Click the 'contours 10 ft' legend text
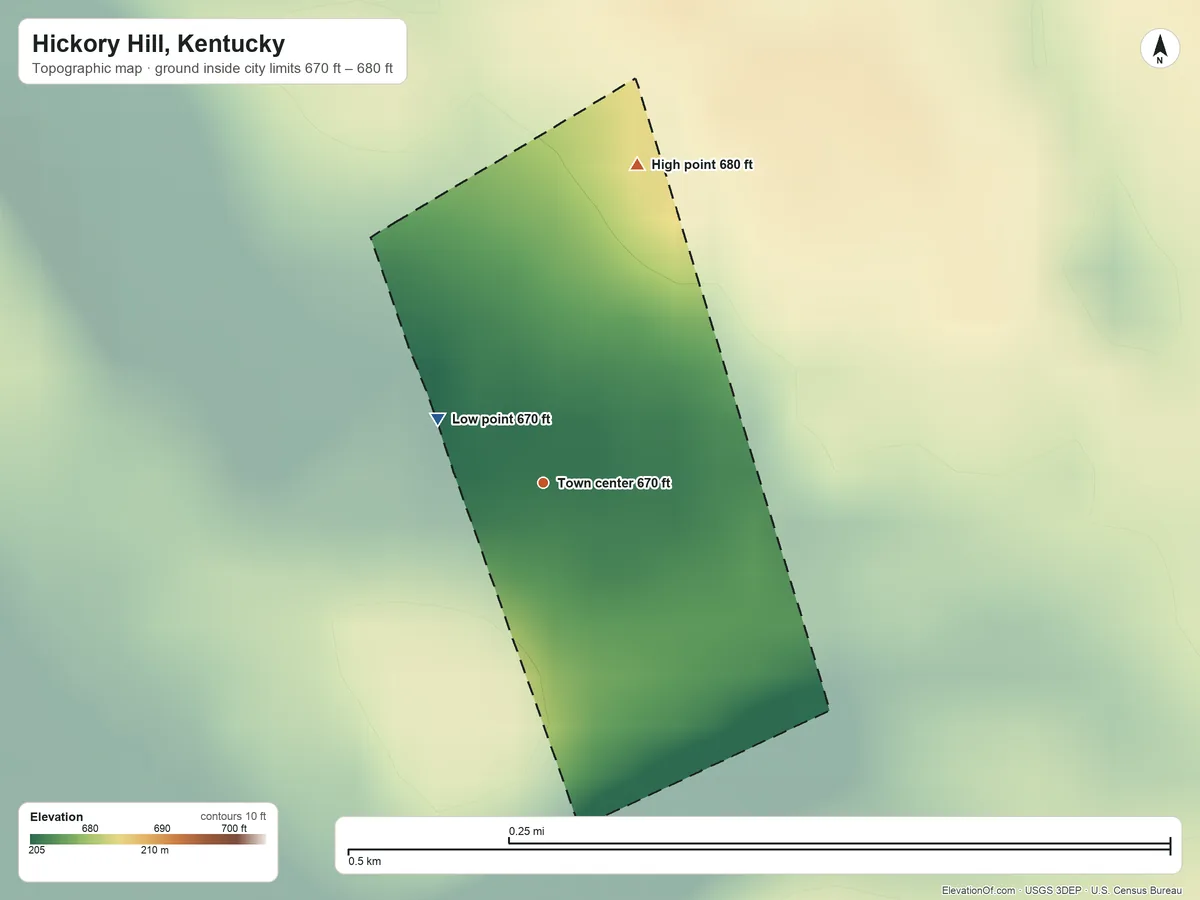1200x900 pixels. [x=233, y=817]
